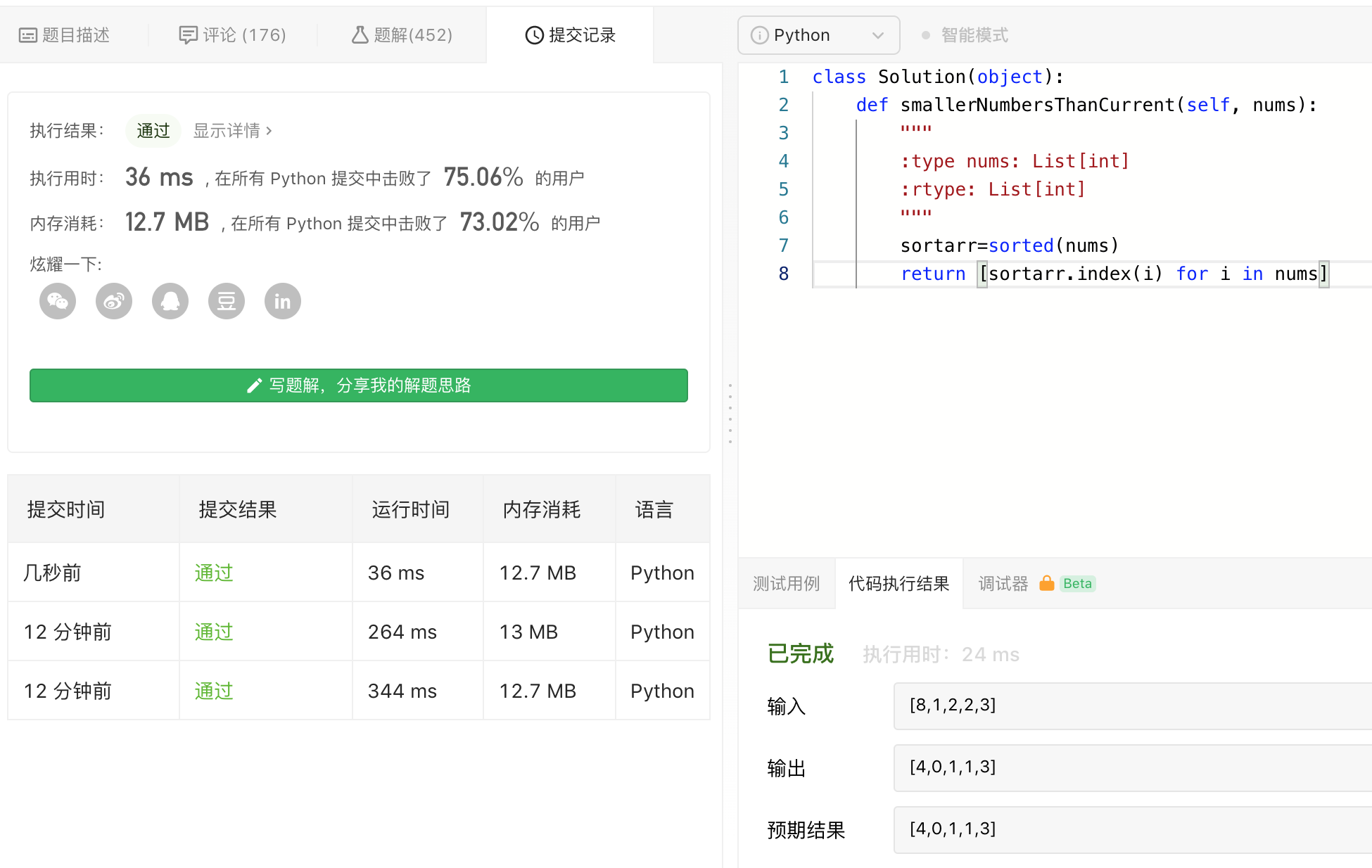Click line number 1 in editor gutter
1372x868 pixels.
click(x=784, y=77)
